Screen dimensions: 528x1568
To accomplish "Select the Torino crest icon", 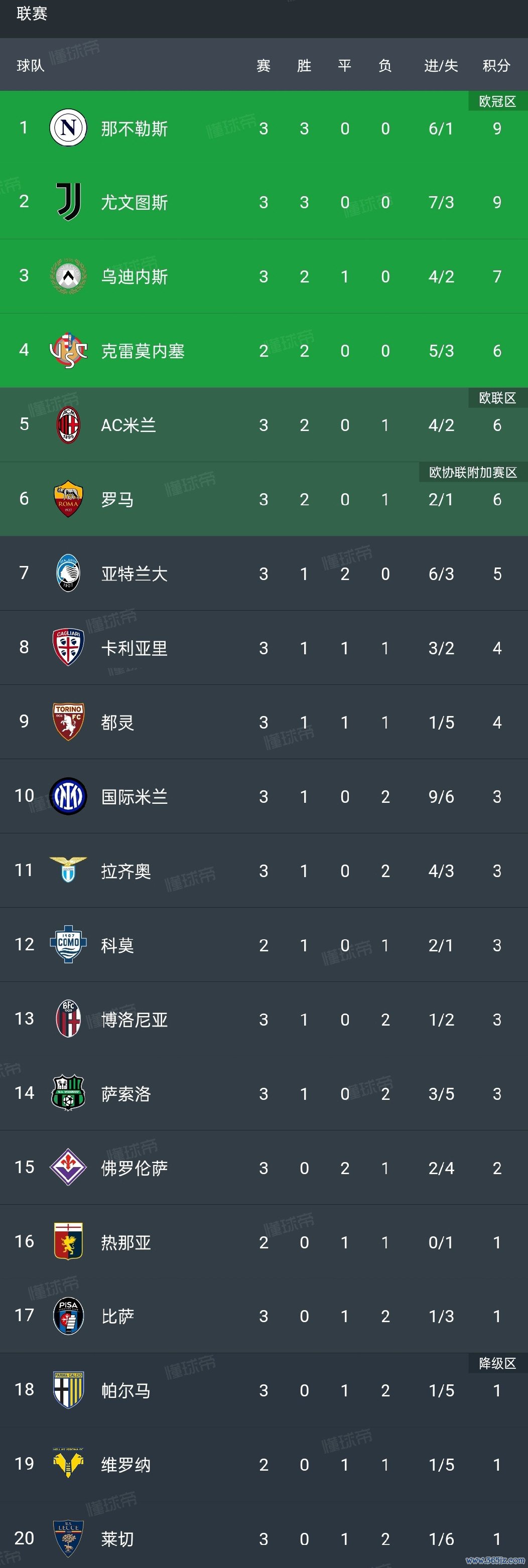I will pyautogui.click(x=68, y=722).
